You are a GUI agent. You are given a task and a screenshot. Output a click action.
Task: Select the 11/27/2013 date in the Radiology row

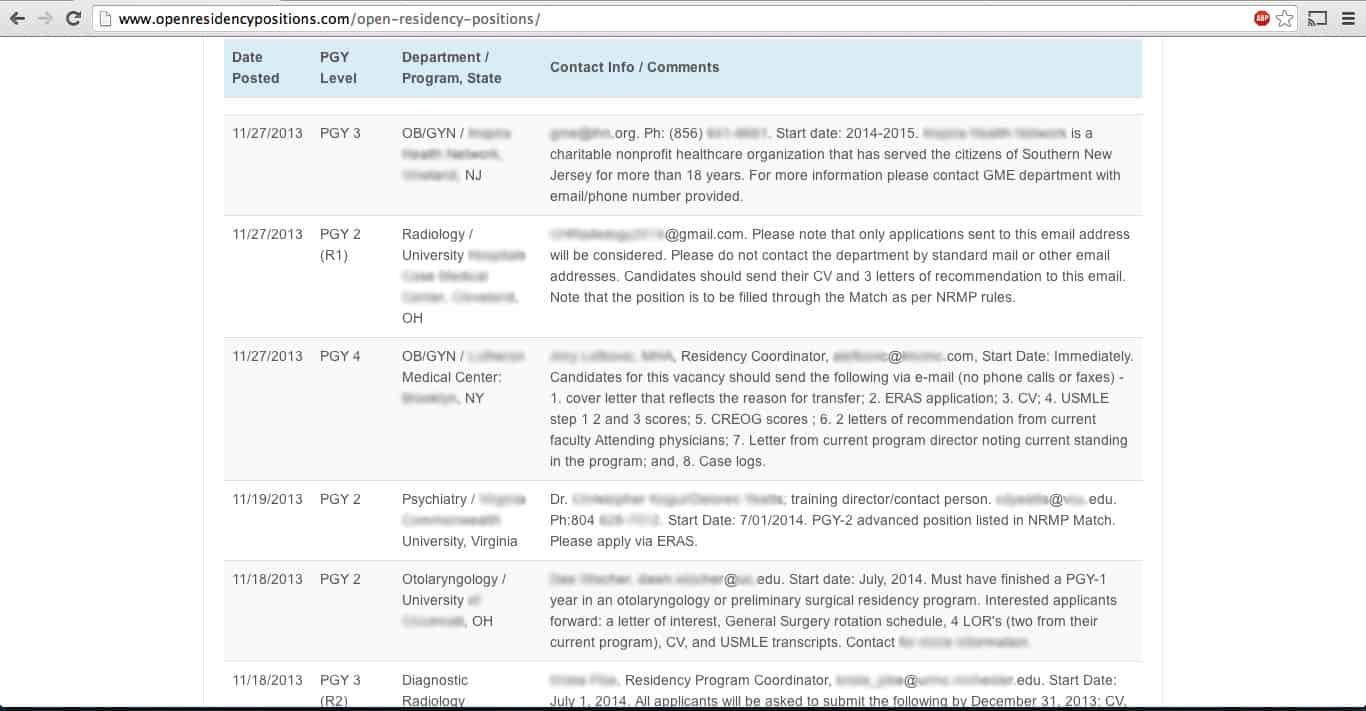pyautogui.click(x=267, y=234)
